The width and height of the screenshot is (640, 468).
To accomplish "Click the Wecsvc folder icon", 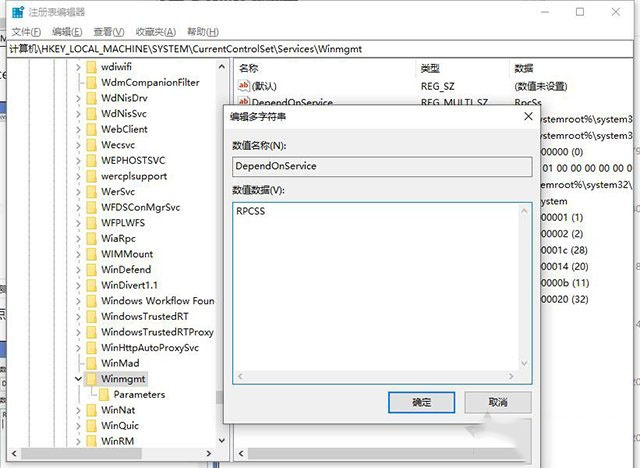I will coord(91,145).
